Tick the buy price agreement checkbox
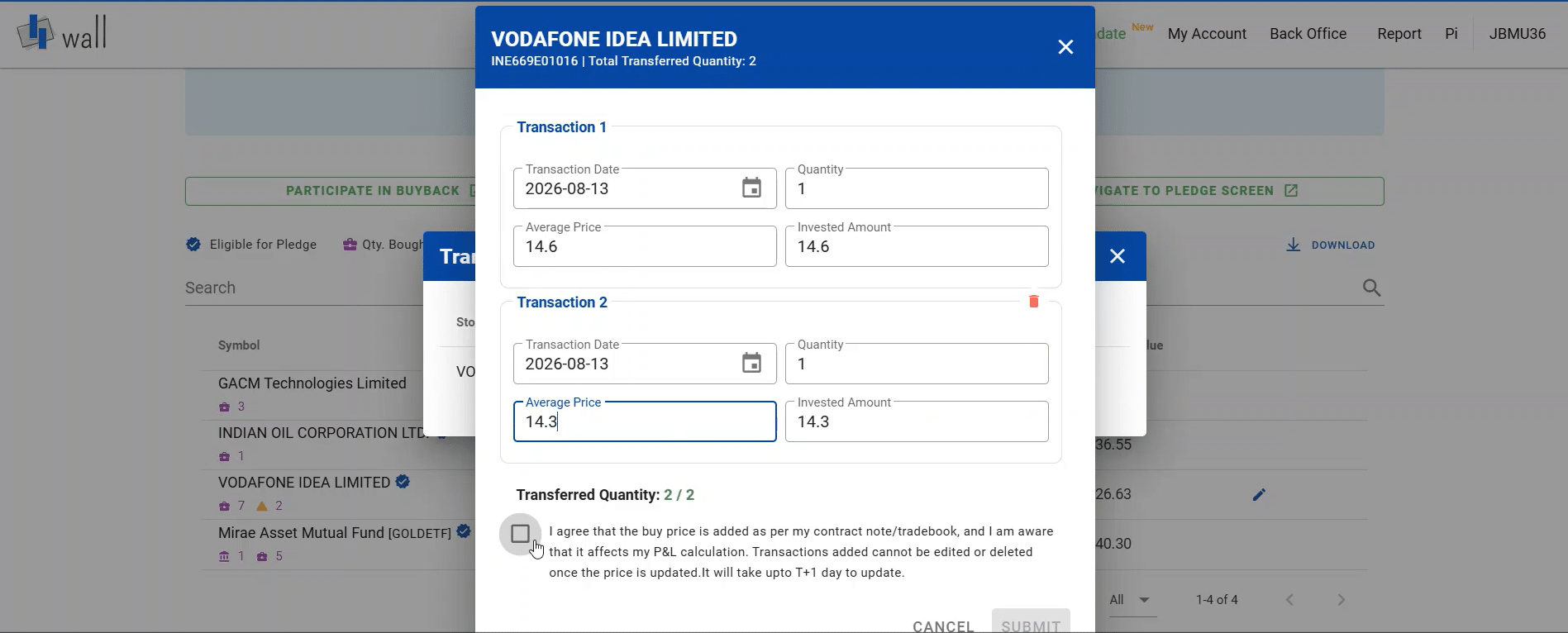 click(x=520, y=534)
